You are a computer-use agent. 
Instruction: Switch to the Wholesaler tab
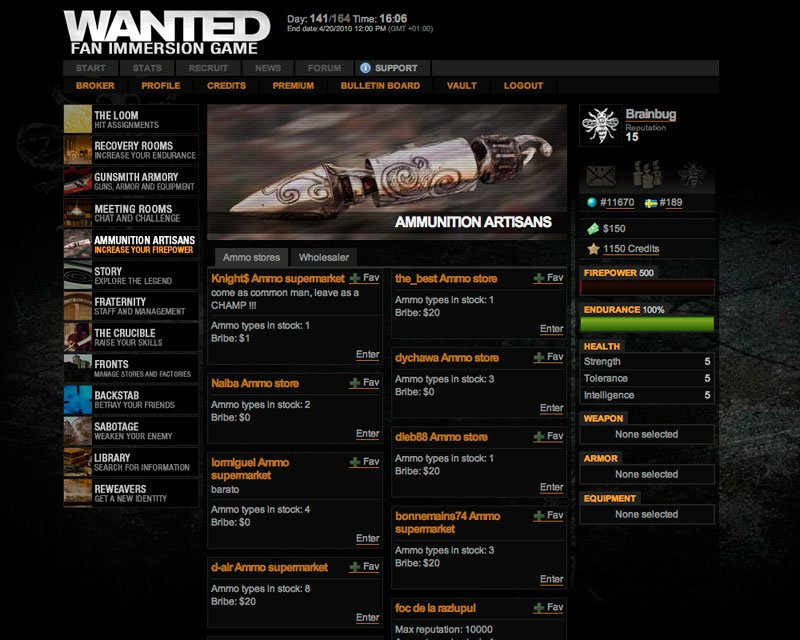click(322, 257)
